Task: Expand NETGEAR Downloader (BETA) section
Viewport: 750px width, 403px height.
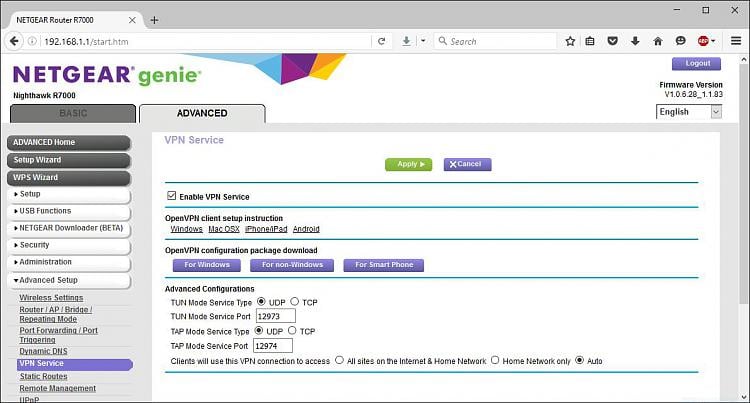Action: pos(68,229)
